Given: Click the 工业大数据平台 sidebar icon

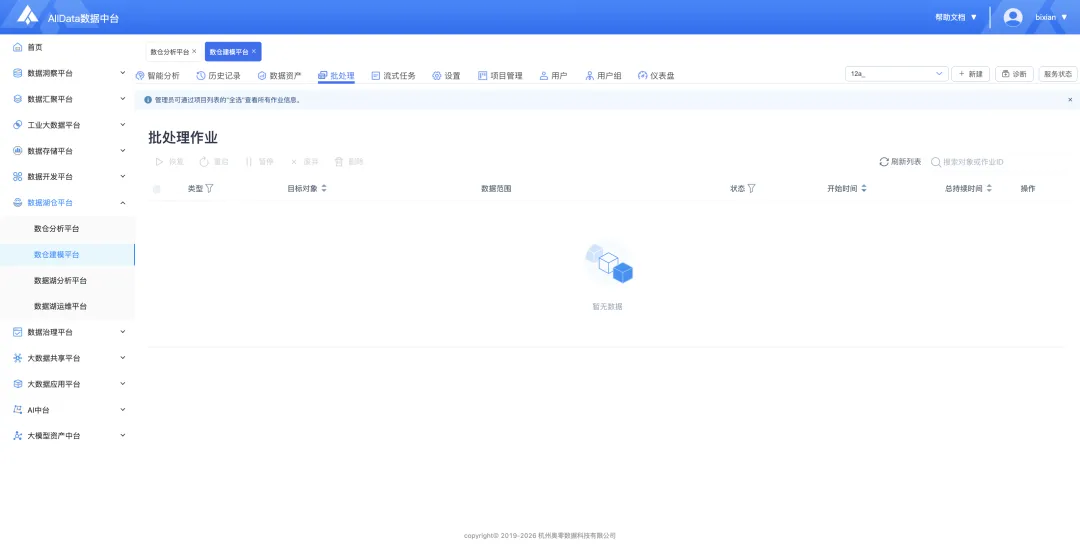Looking at the screenshot, I should [x=18, y=125].
